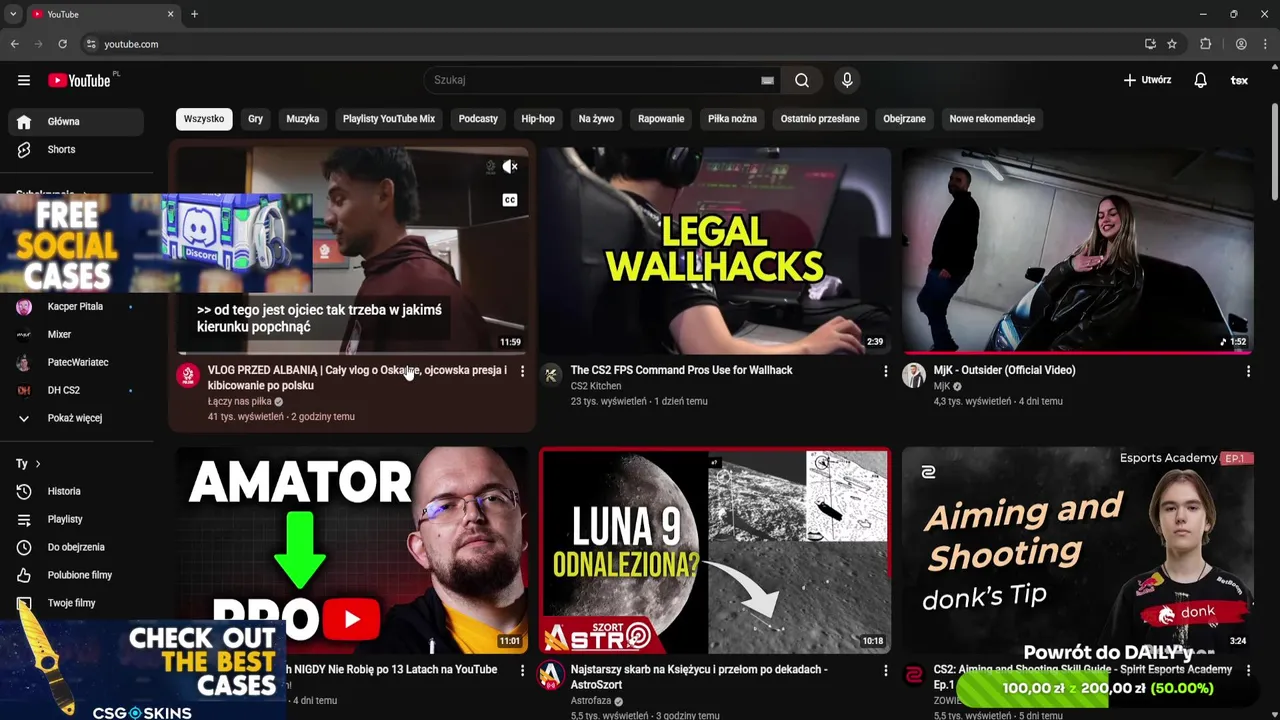Expand Pokaż więcej subscriptions
1280x720 pixels.
pos(76,418)
